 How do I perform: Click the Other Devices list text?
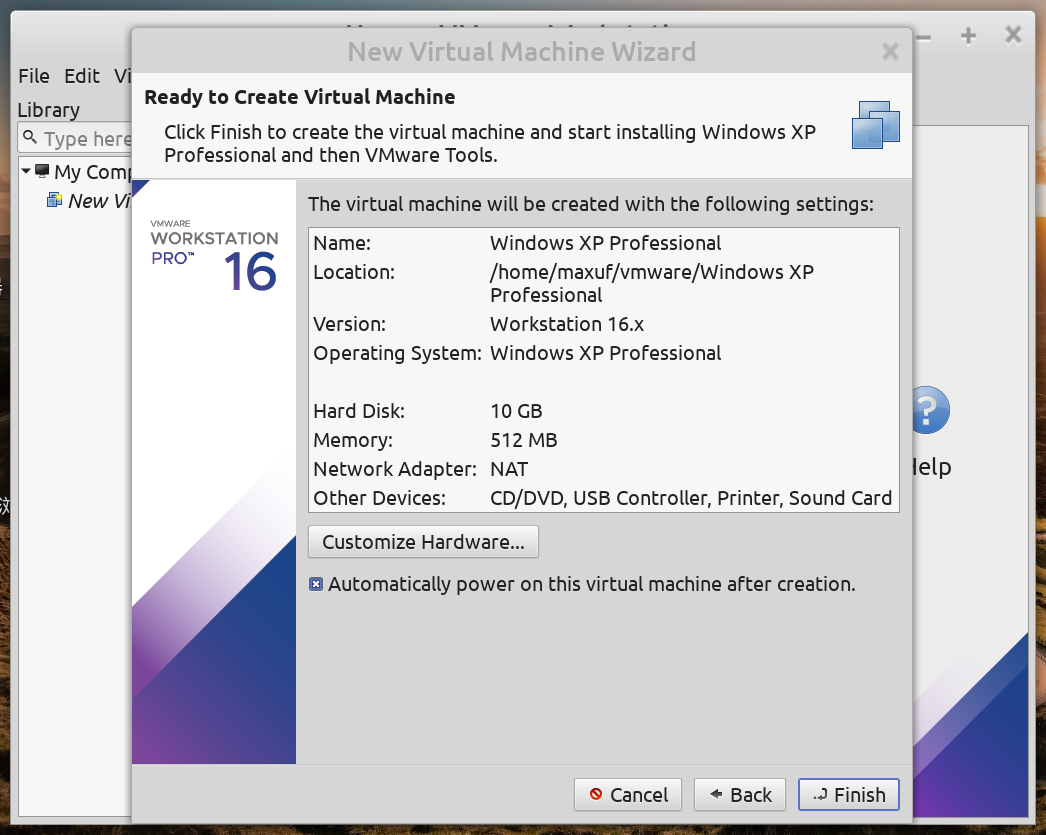(x=691, y=498)
